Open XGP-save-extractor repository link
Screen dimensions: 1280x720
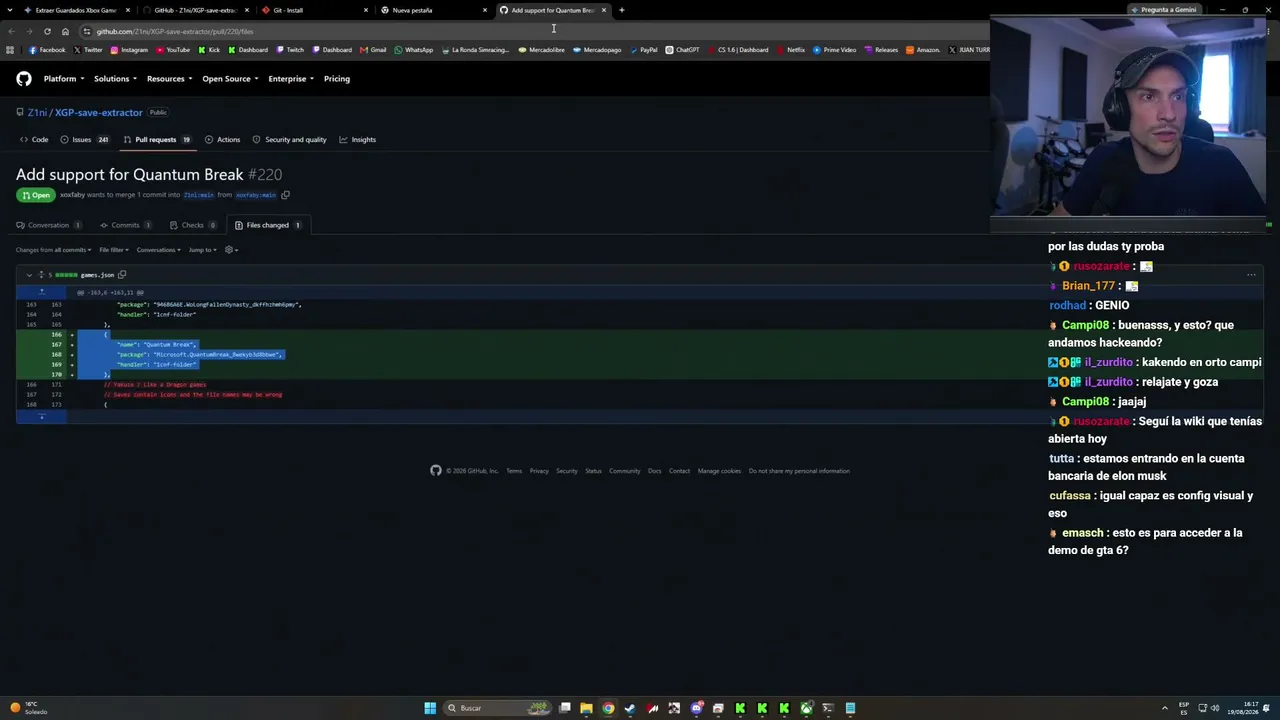pyautogui.click(x=99, y=113)
